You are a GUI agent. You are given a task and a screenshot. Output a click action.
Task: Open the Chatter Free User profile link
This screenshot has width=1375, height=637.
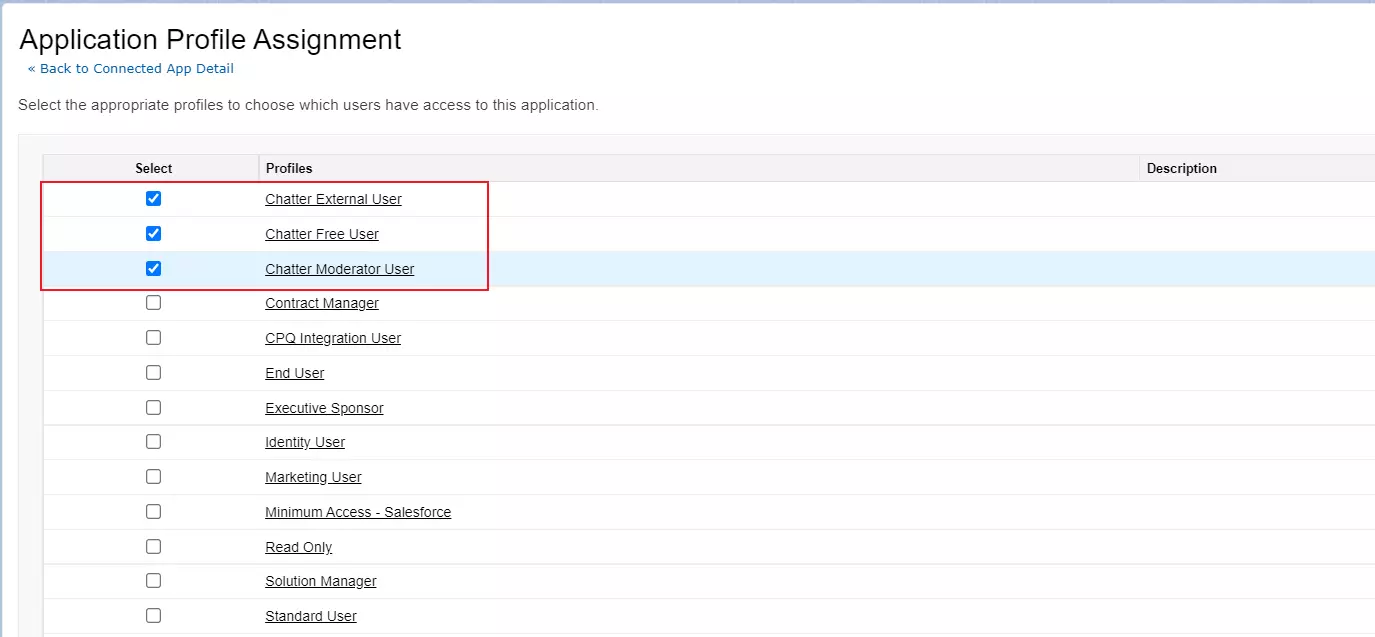click(x=322, y=234)
